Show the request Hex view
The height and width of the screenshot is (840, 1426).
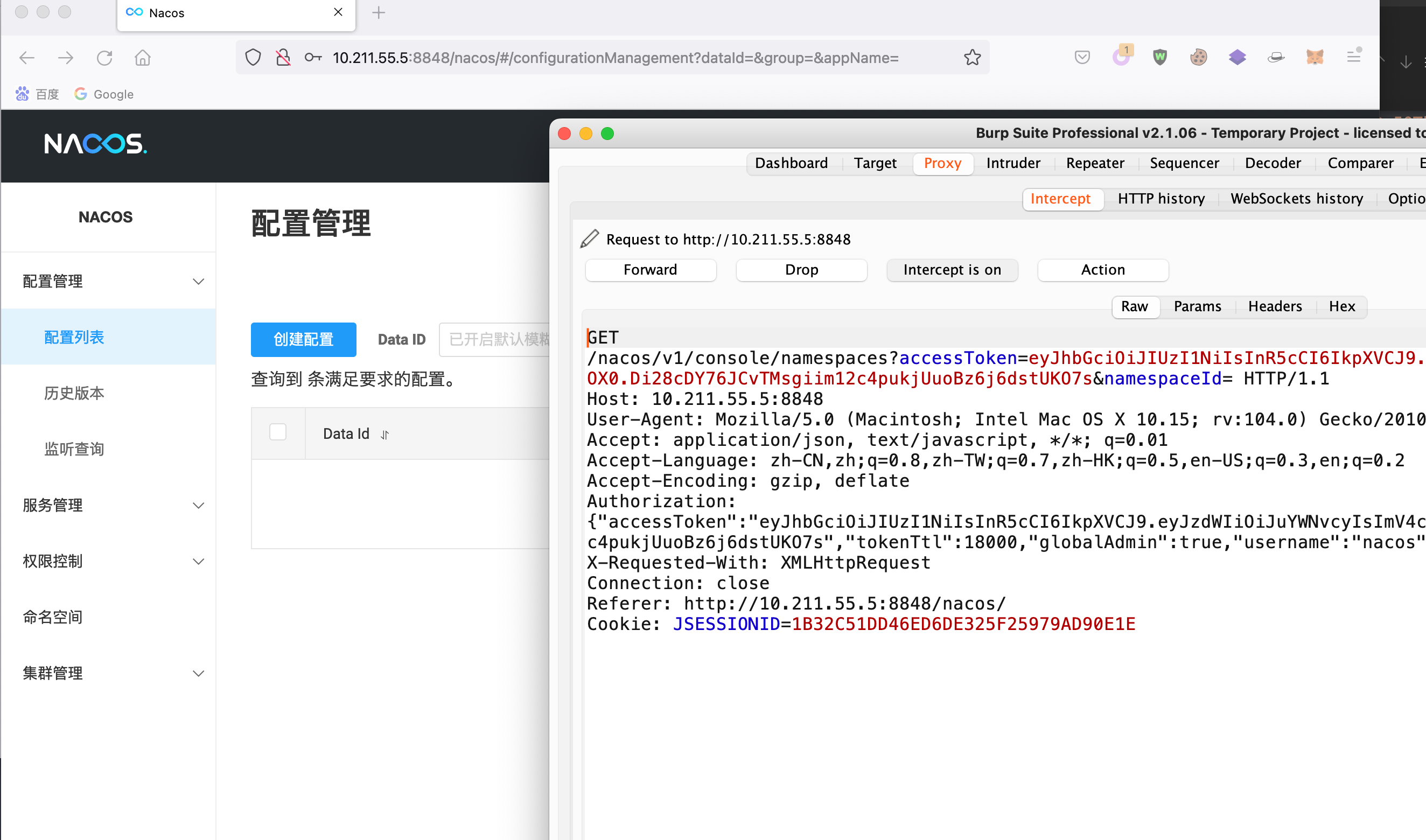coord(1341,306)
